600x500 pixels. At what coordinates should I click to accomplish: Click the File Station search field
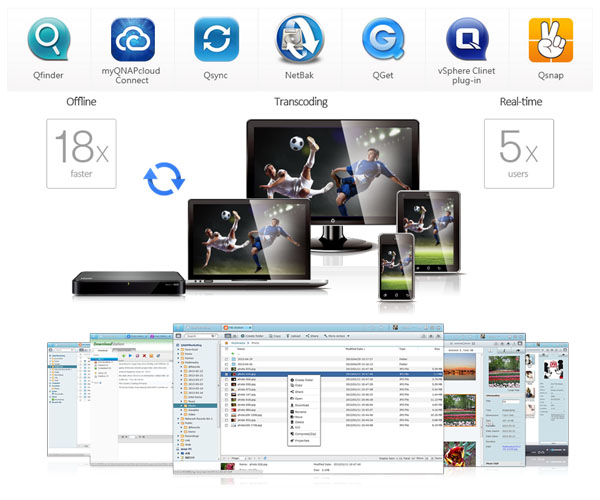200,336
